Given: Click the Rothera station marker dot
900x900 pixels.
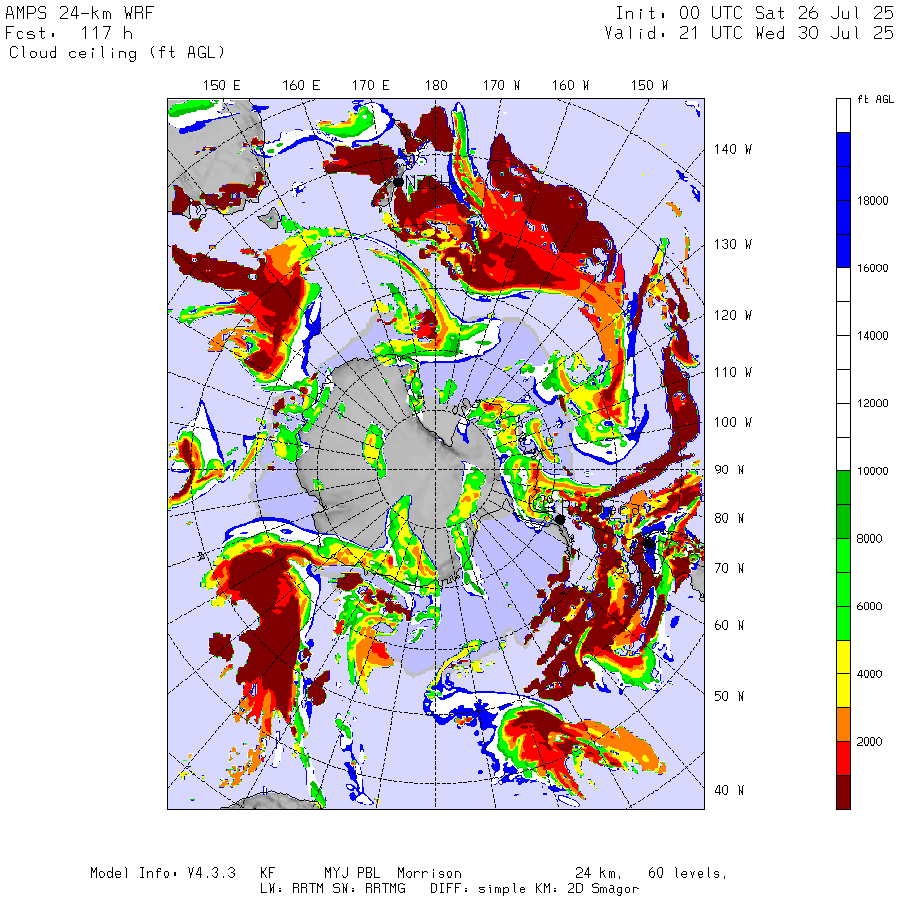Looking at the screenshot, I should 560,519.
